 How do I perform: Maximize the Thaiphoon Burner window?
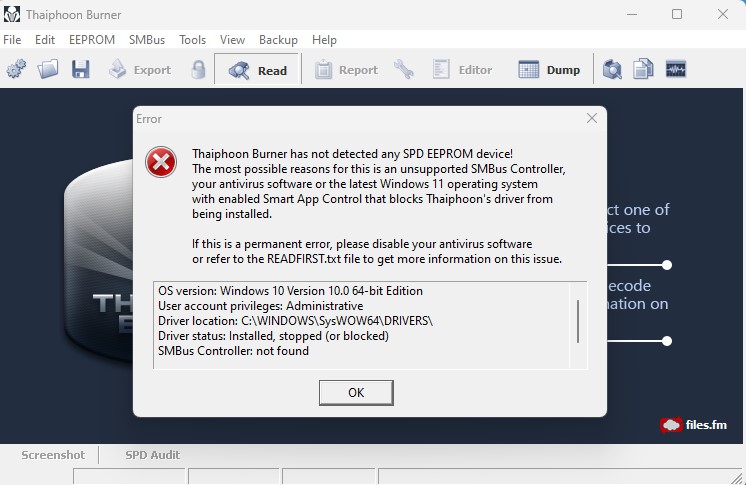(677, 14)
